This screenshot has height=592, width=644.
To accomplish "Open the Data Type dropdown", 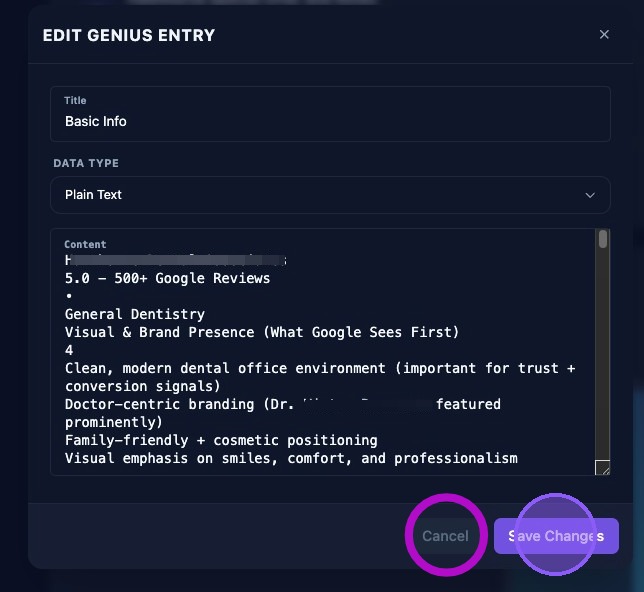I will [330, 195].
